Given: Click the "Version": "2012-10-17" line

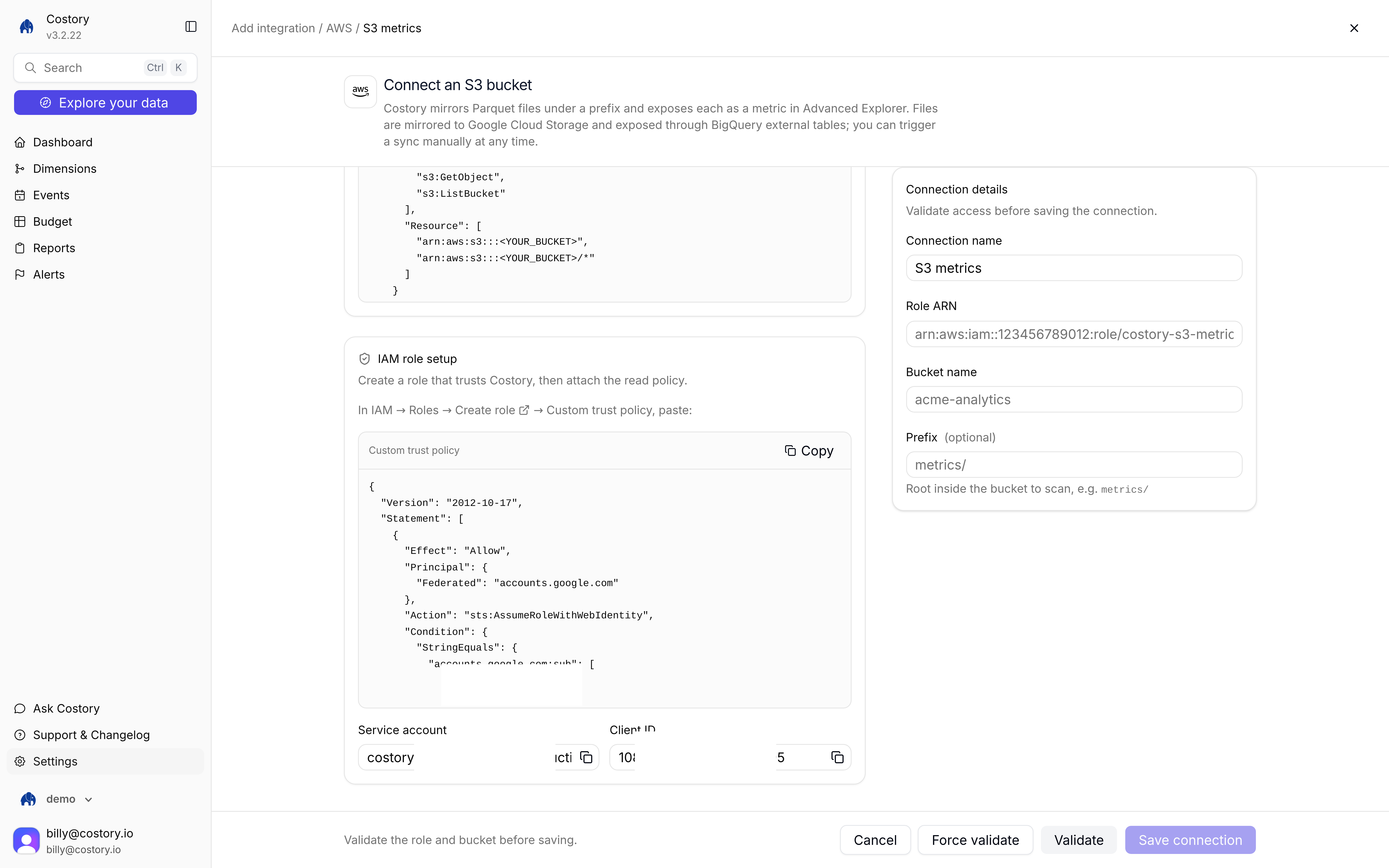Looking at the screenshot, I should click(x=452, y=503).
